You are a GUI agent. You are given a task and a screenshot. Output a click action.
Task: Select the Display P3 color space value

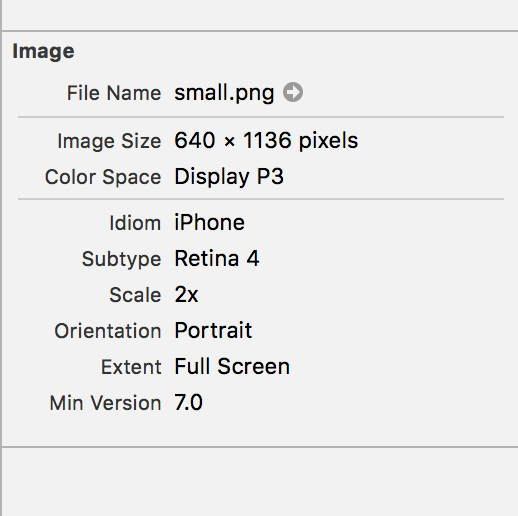(229, 177)
